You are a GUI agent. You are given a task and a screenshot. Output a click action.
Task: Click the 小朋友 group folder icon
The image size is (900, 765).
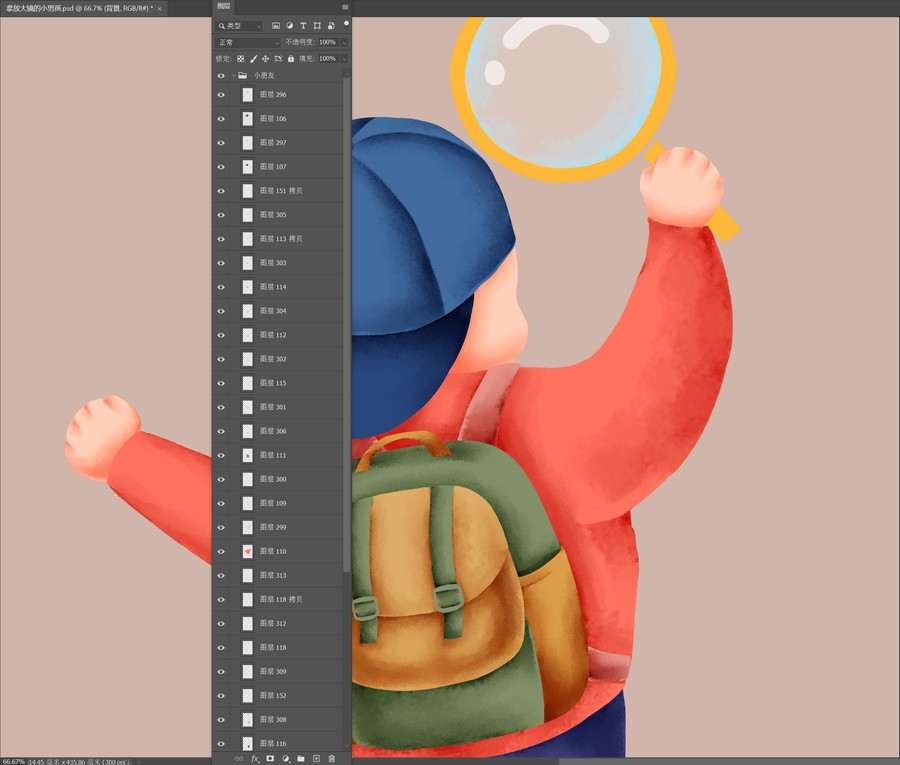[x=243, y=75]
